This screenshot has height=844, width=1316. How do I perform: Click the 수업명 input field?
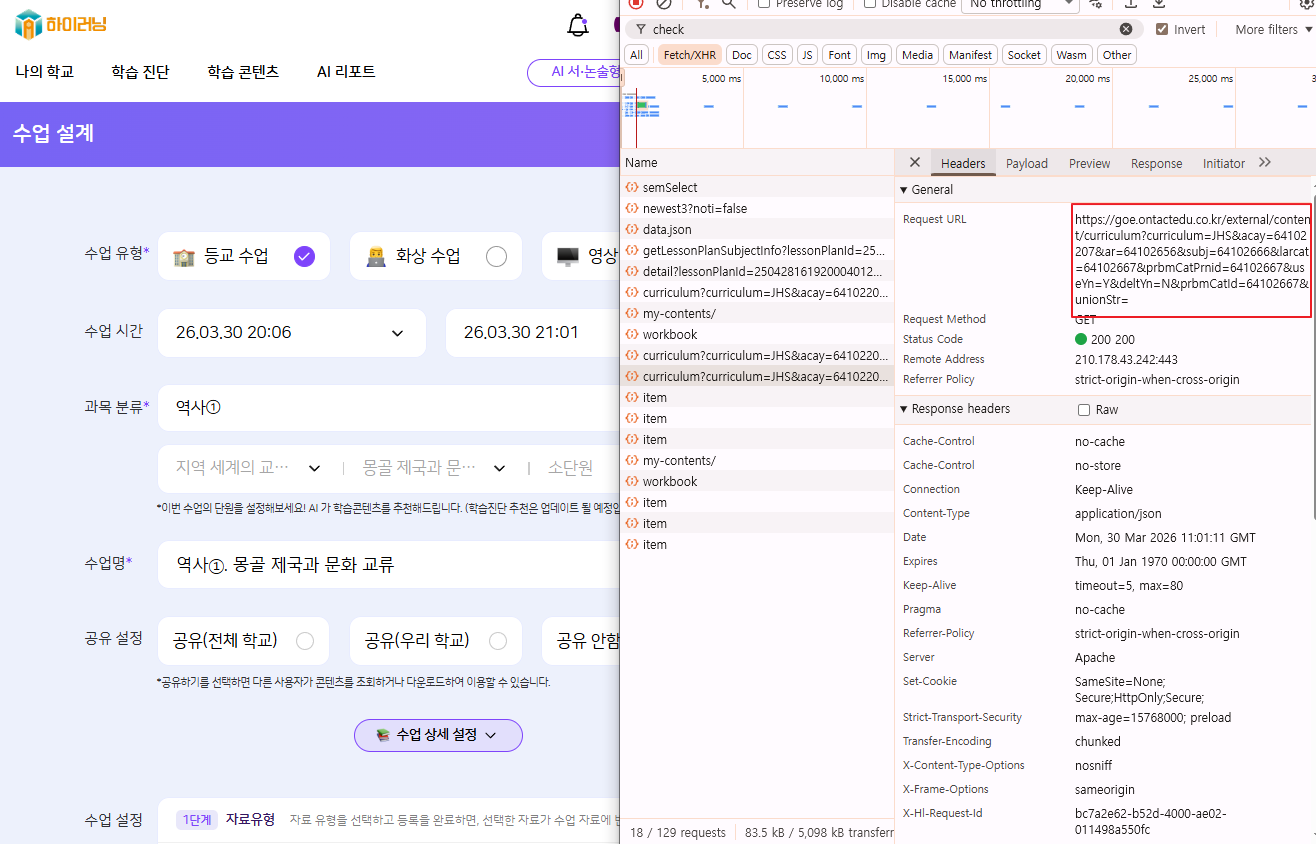coord(390,565)
